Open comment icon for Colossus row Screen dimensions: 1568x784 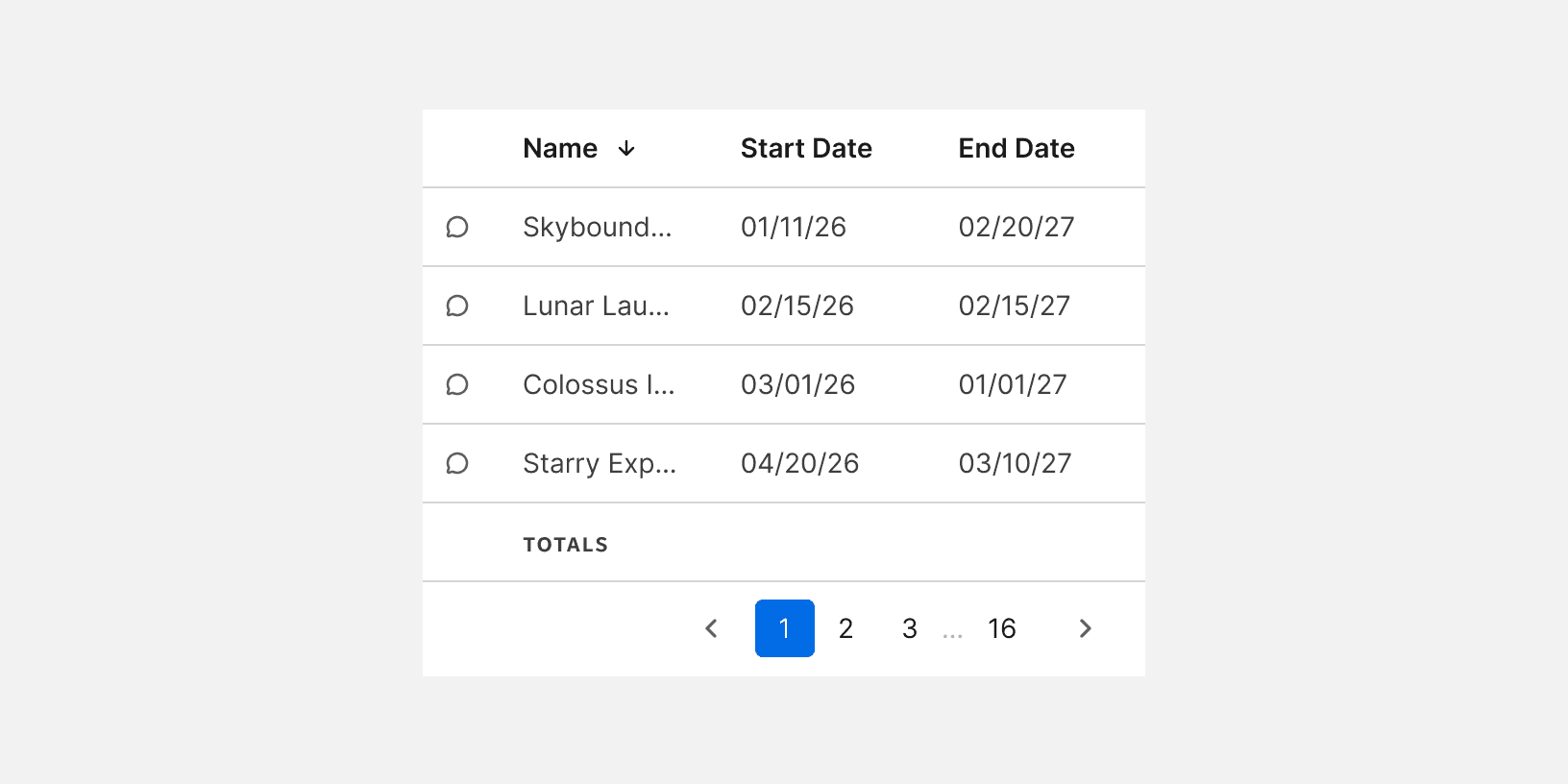click(457, 384)
